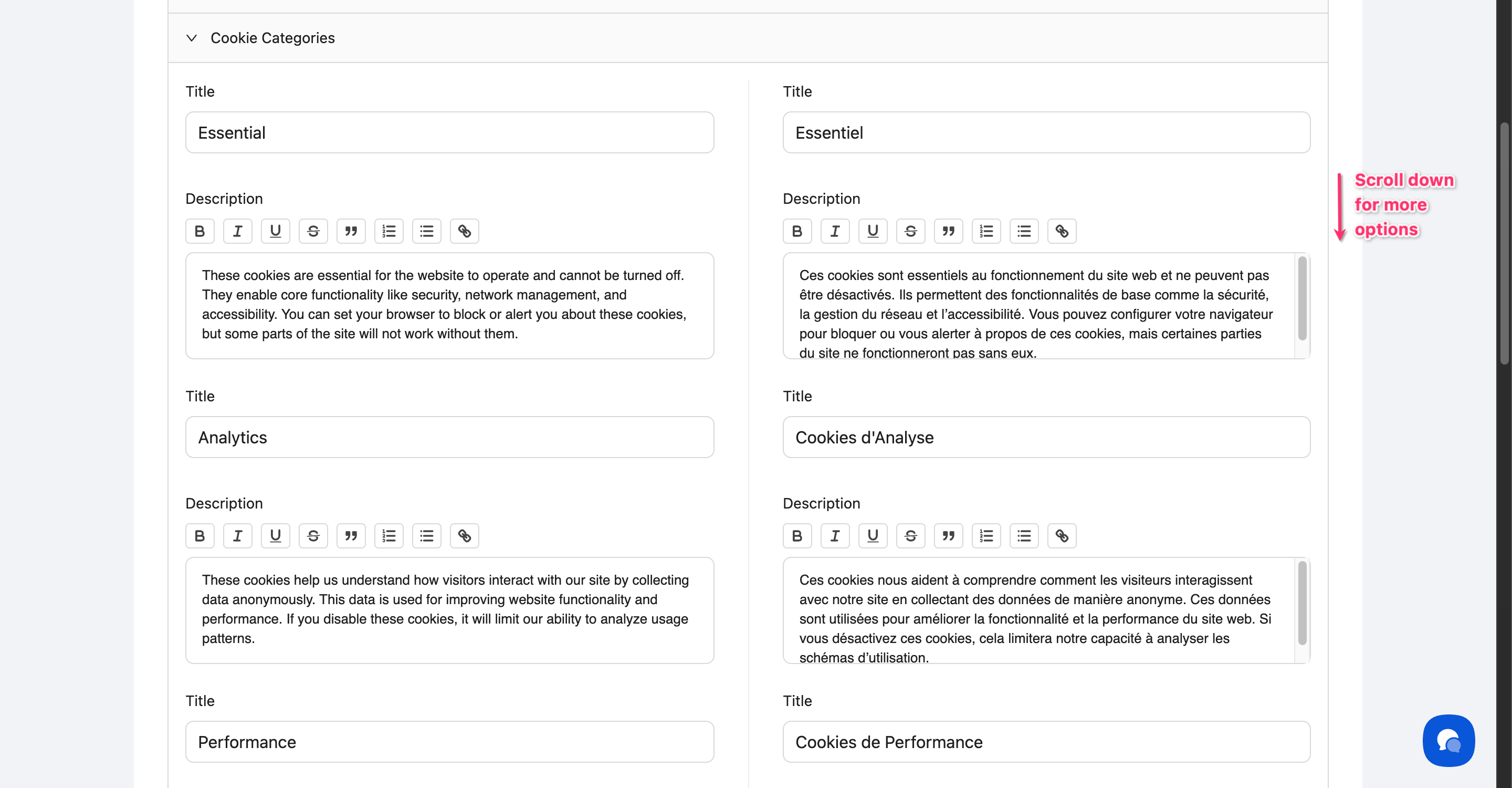The width and height of the screenshot is (1512, 788).
Task: Add numbered list in French Essentiel description toolbar
Action: [986, 231]
